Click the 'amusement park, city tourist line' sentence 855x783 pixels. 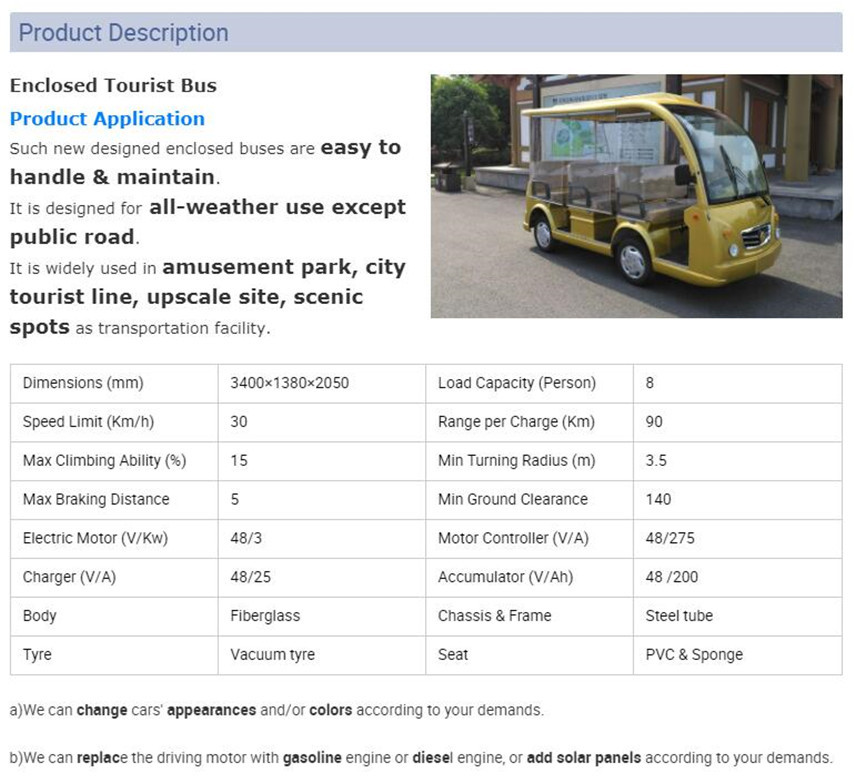(x=208, y=297)
